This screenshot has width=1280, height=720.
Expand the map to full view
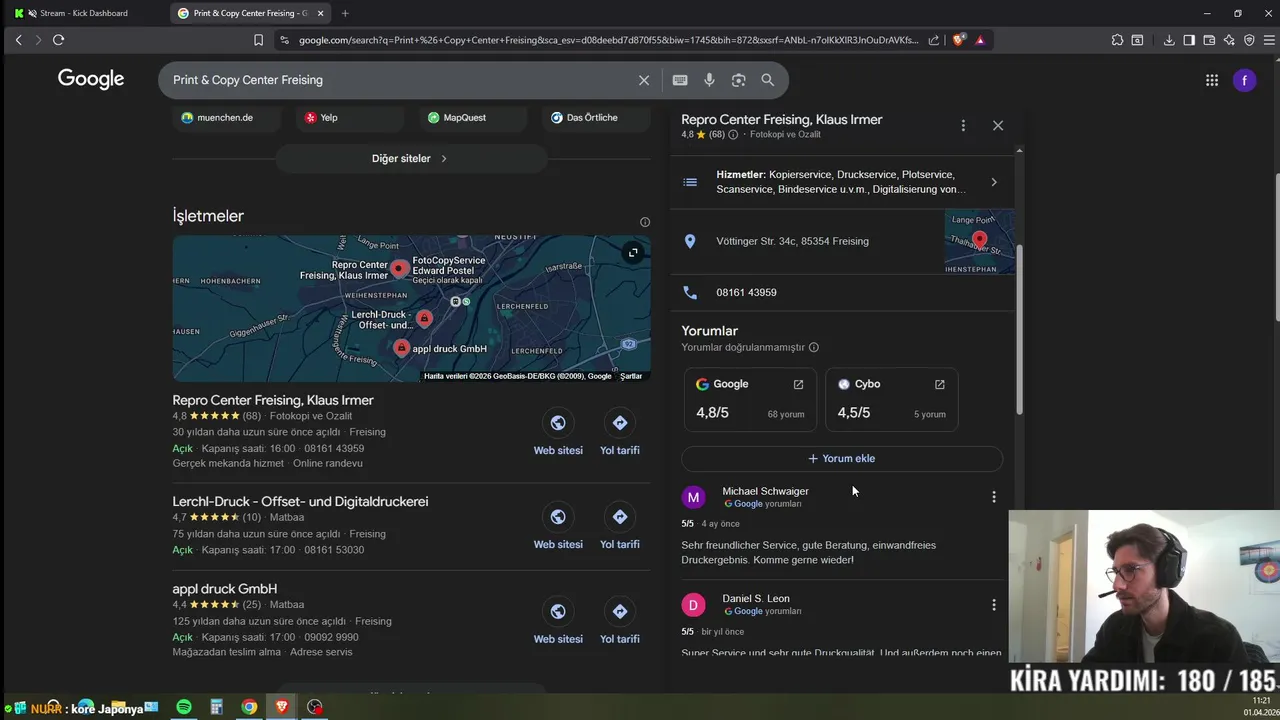point(633,253)
